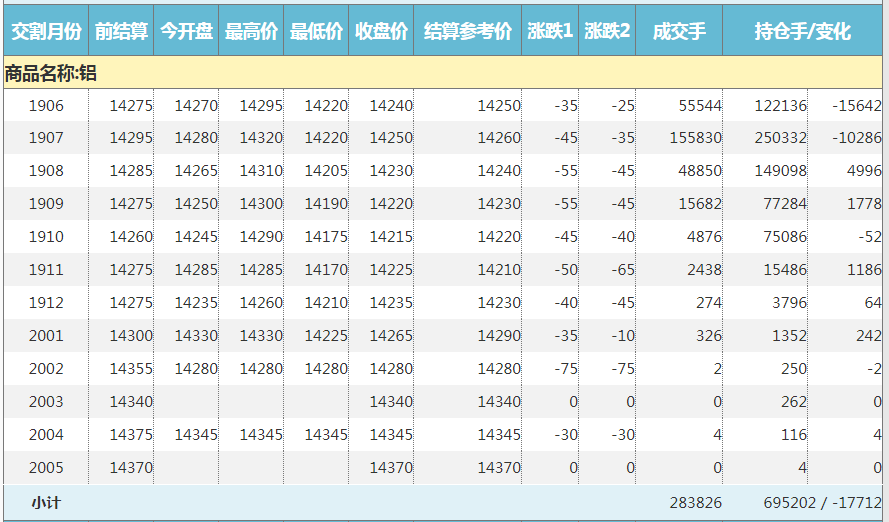Click the 小计 subtotal label

pos(46,502)
